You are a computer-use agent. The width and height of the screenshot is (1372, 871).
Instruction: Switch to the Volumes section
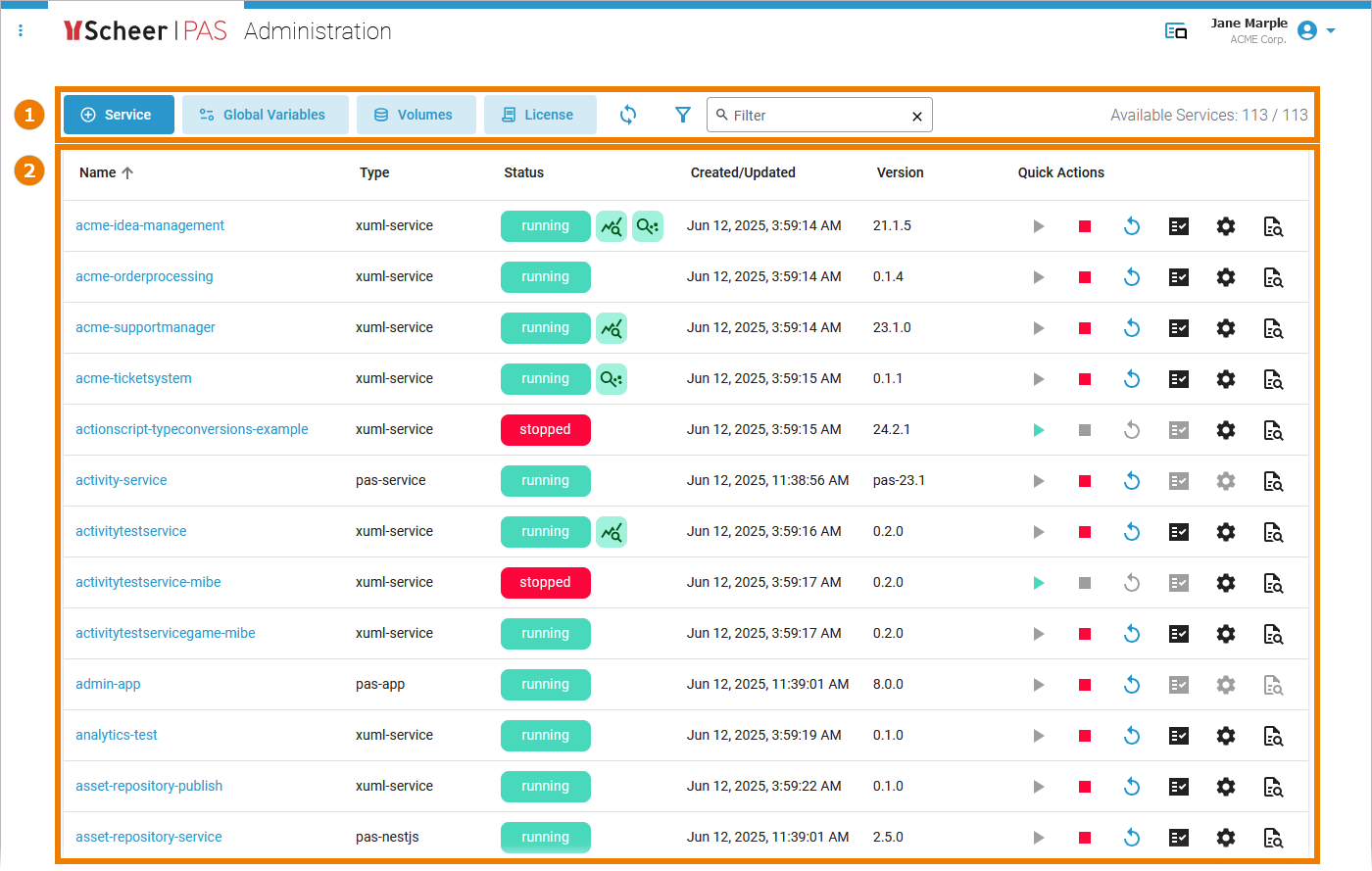click(x=416, y=115)
